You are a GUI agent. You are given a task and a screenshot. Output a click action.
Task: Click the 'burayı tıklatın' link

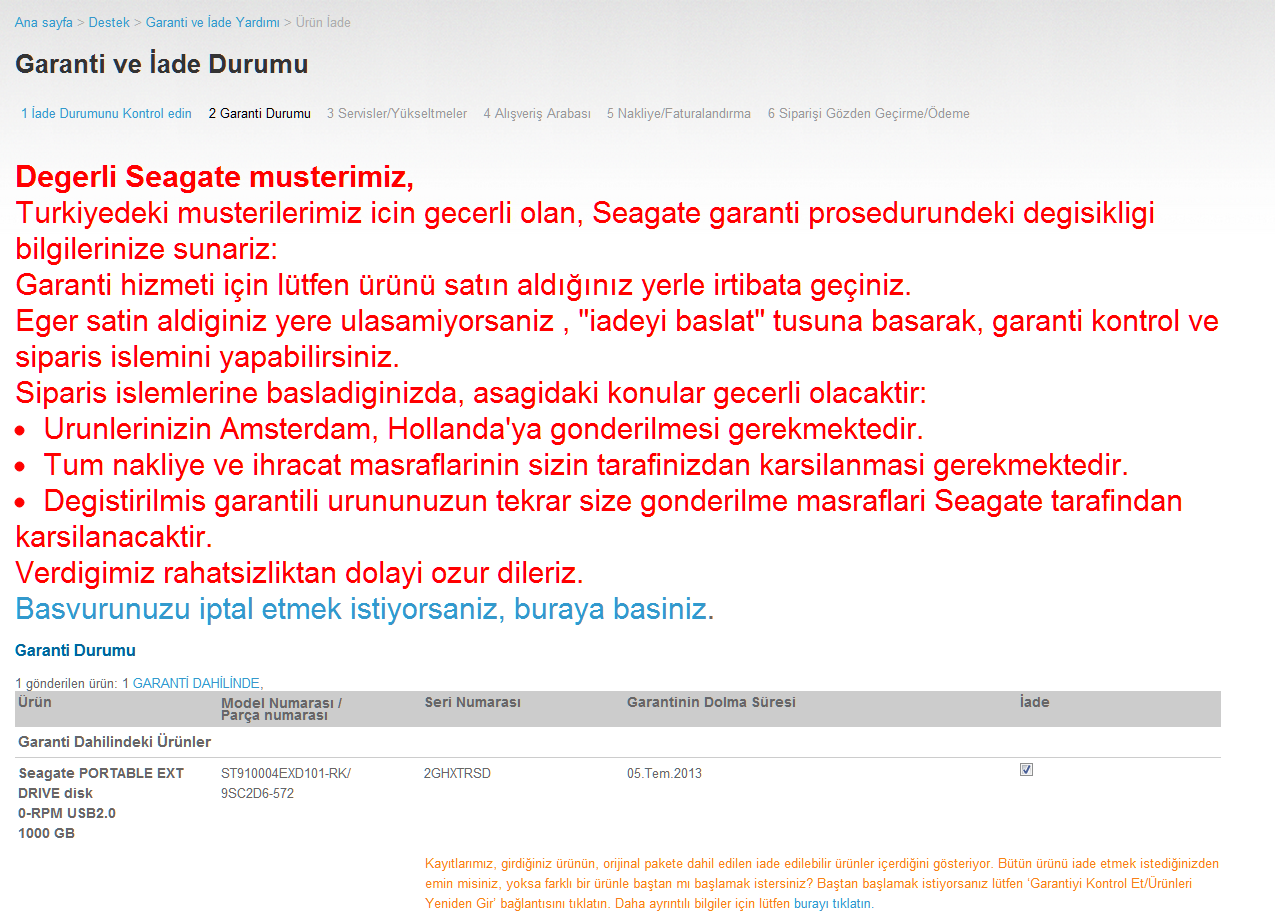(x=832, y=904)
